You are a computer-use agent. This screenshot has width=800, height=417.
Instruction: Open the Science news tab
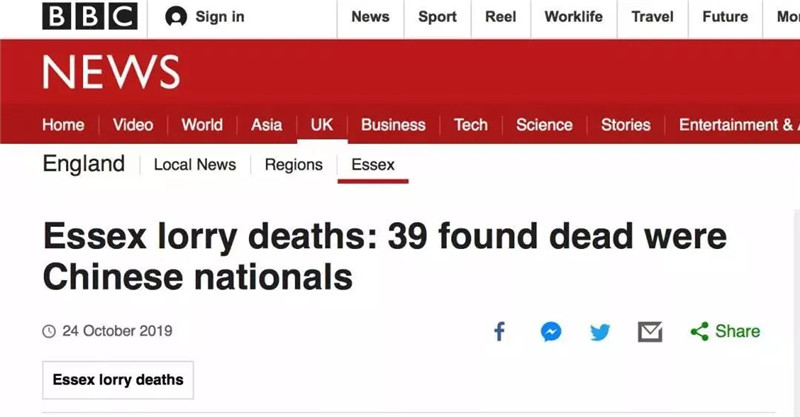click(x=544, y=125)
